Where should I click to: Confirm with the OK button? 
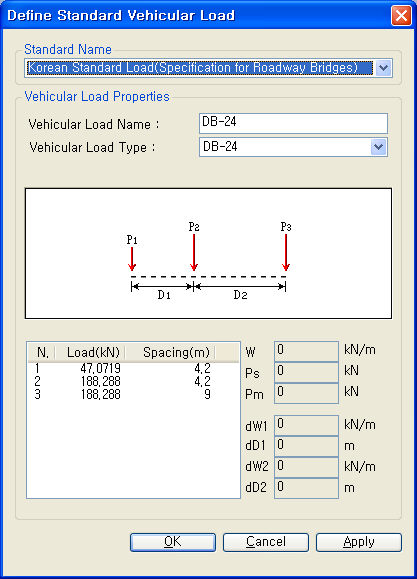[173, 542]
